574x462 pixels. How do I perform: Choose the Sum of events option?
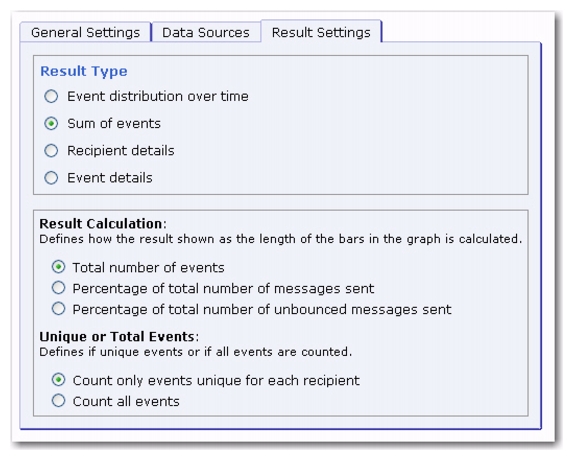51,124
